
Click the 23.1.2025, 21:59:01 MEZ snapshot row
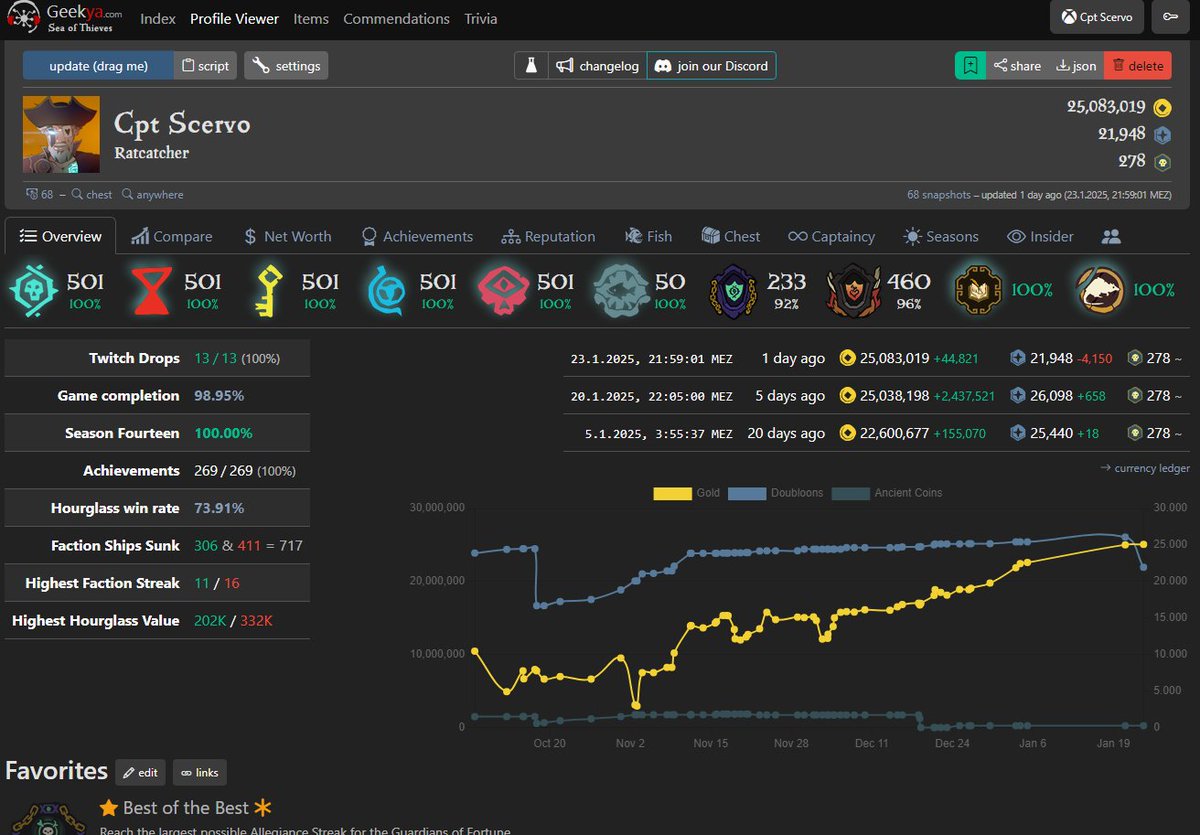point(876,358)
